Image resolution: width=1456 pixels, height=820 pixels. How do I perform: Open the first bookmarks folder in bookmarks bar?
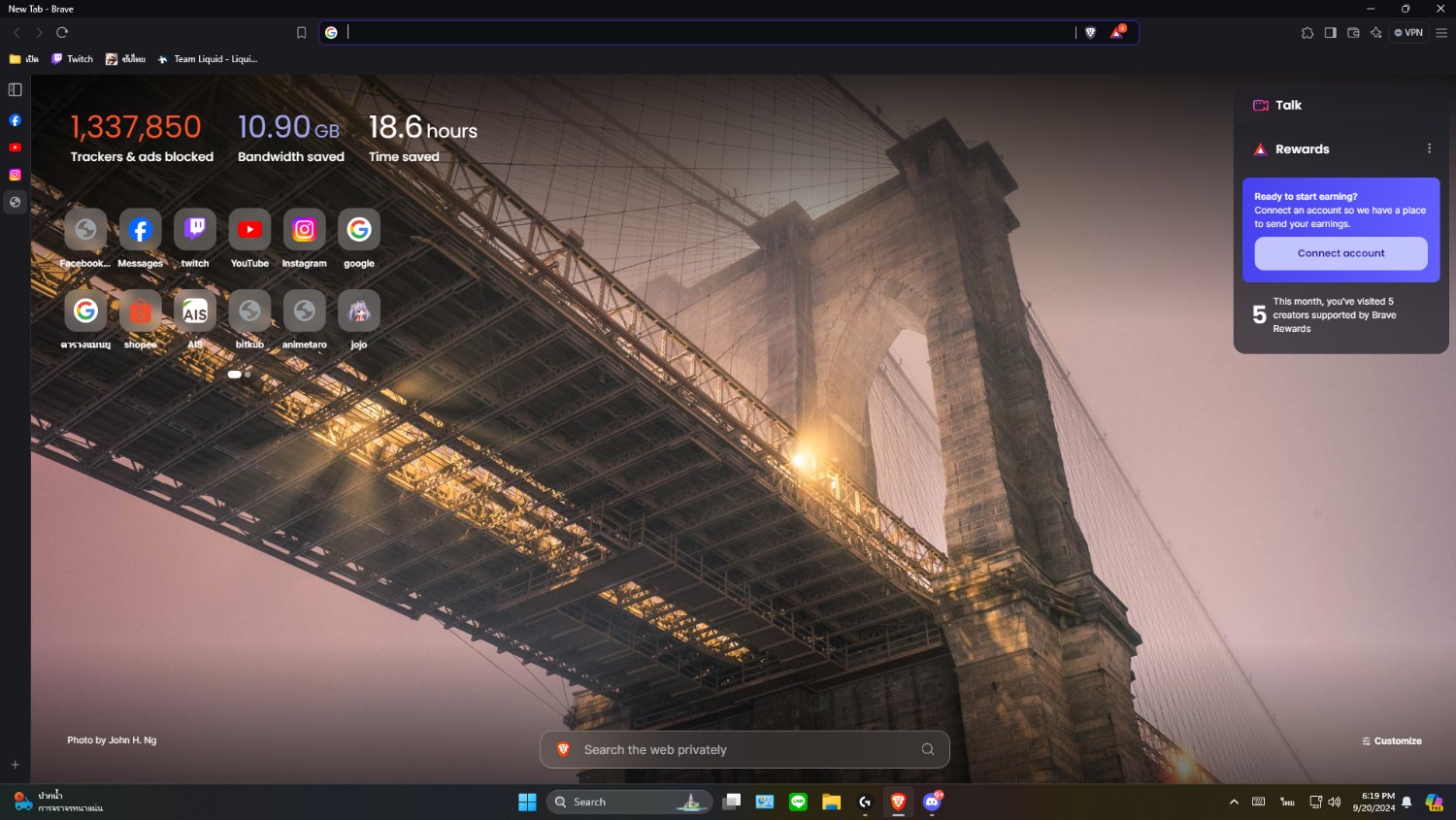[x=23, y=59]
